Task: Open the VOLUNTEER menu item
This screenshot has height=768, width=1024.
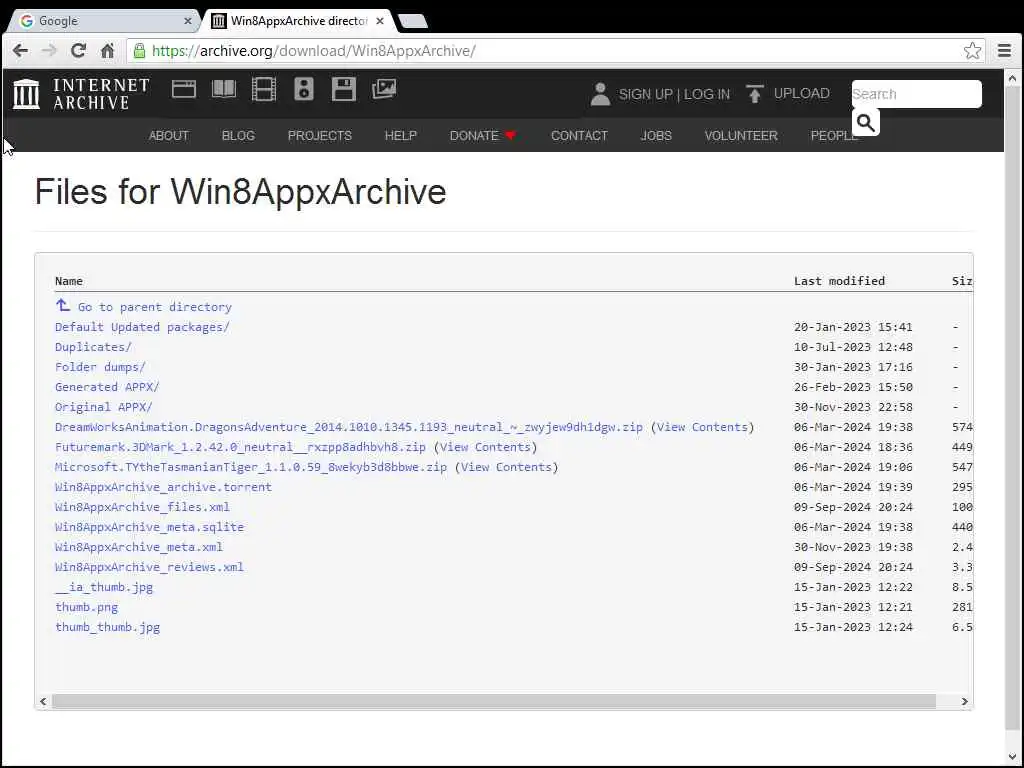Action: (741, 135)
